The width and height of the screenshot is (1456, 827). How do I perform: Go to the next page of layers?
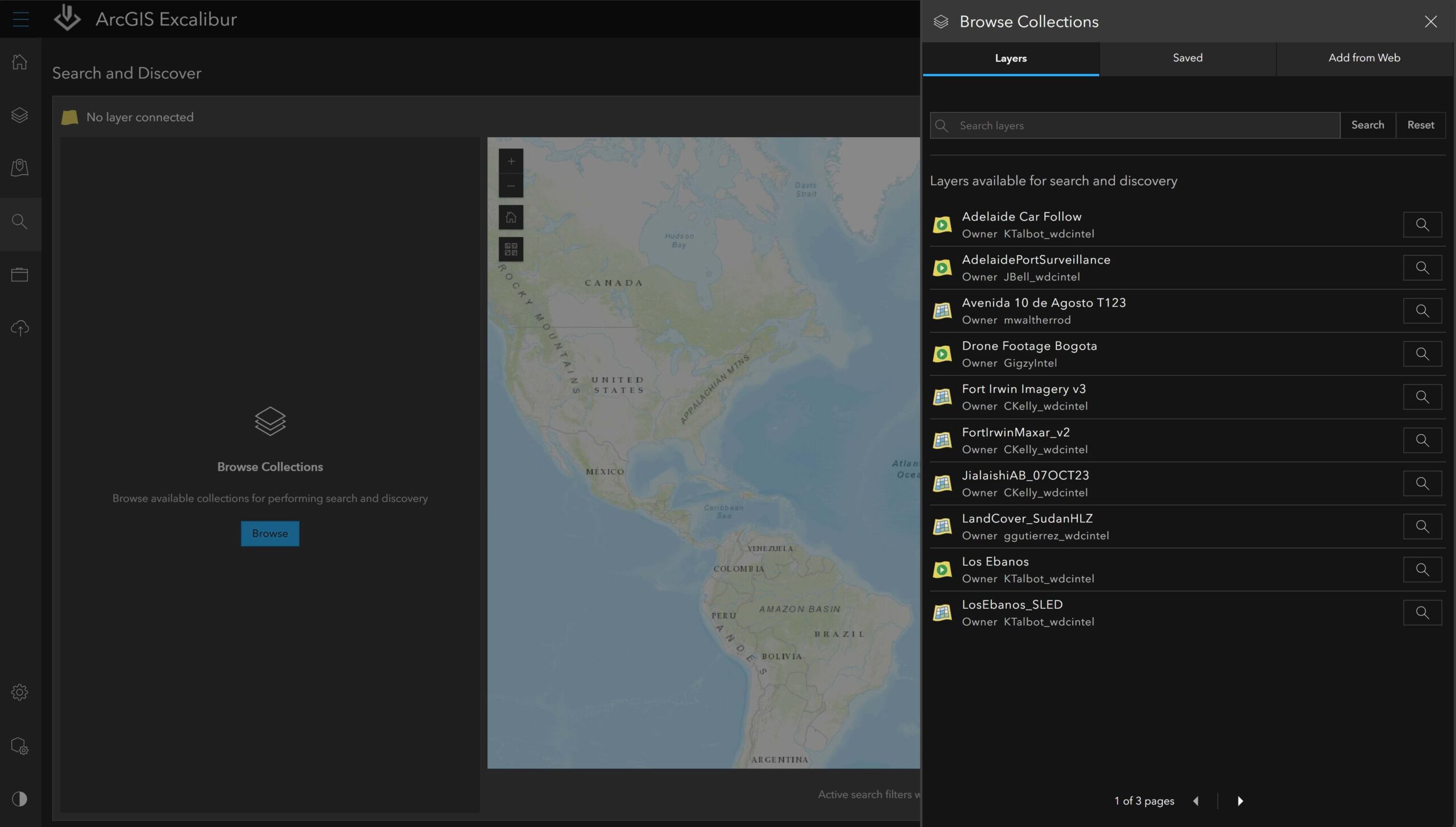[1240, 801]
